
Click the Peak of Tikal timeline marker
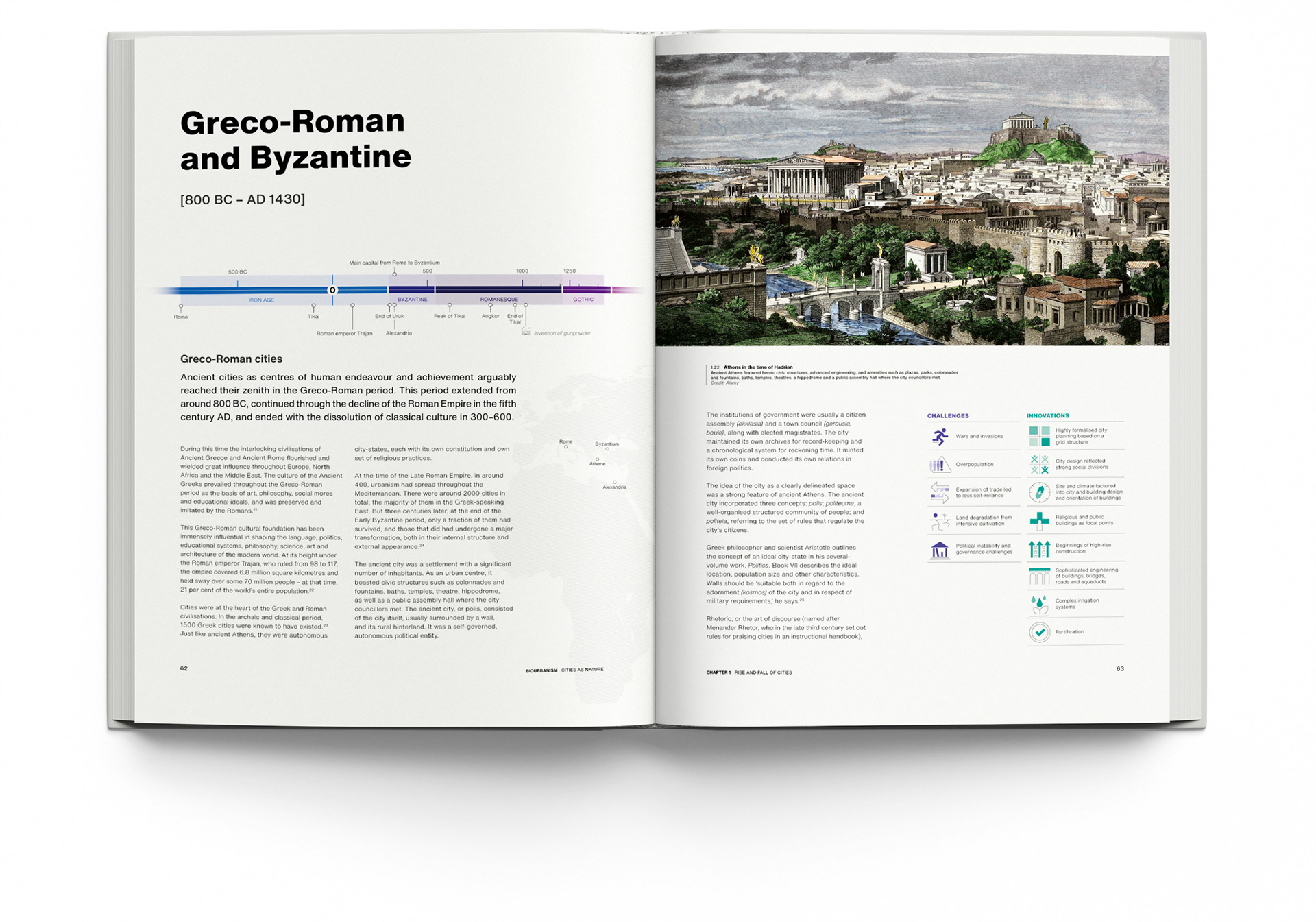pos(450,306)
